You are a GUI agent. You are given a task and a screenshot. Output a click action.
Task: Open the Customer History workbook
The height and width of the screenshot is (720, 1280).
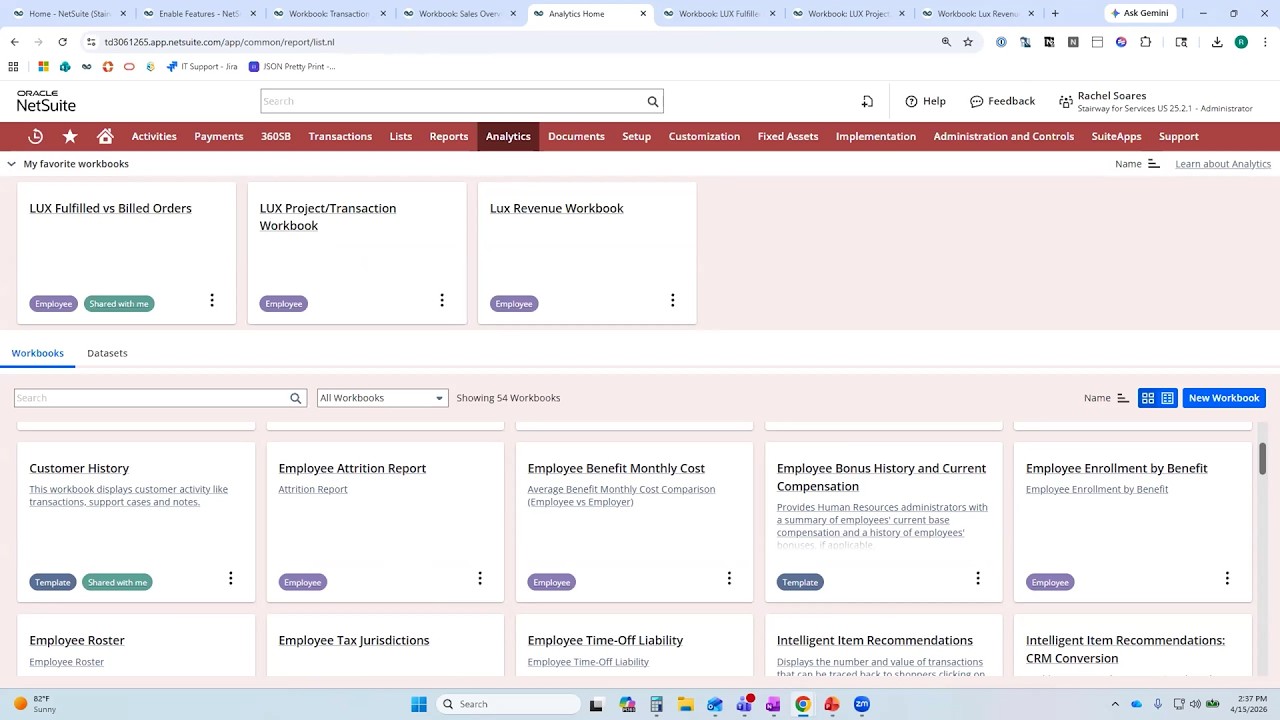[79, 468]
